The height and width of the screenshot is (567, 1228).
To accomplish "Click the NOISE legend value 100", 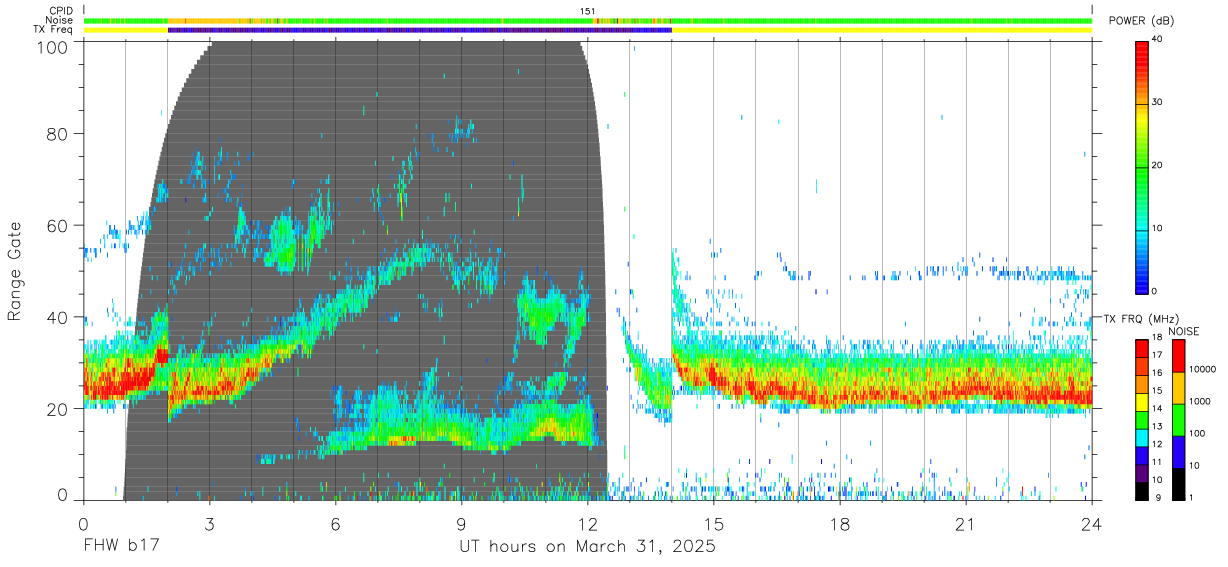I will [x=1196, y=433].
